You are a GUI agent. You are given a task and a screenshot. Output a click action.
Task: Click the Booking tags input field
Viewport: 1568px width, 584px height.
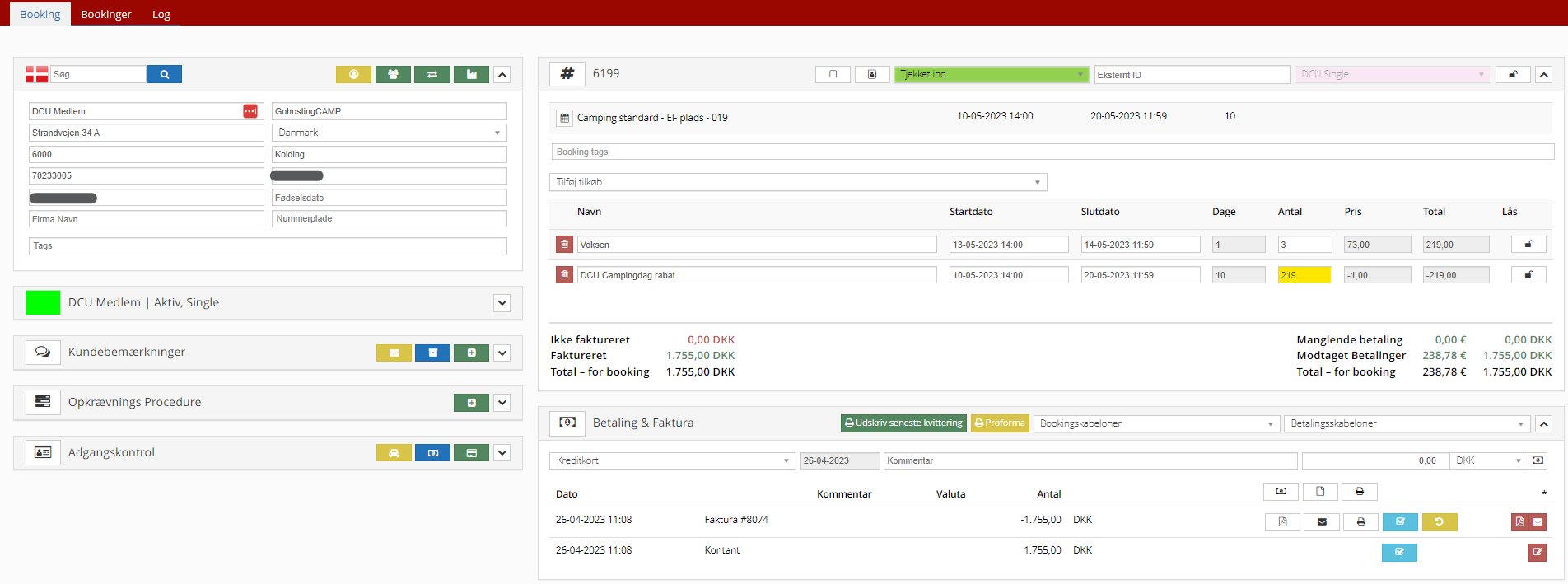click(1052, 152)
